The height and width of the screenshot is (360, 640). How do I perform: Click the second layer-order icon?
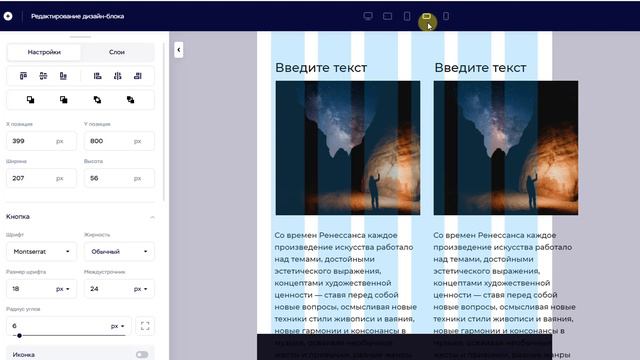64,100
